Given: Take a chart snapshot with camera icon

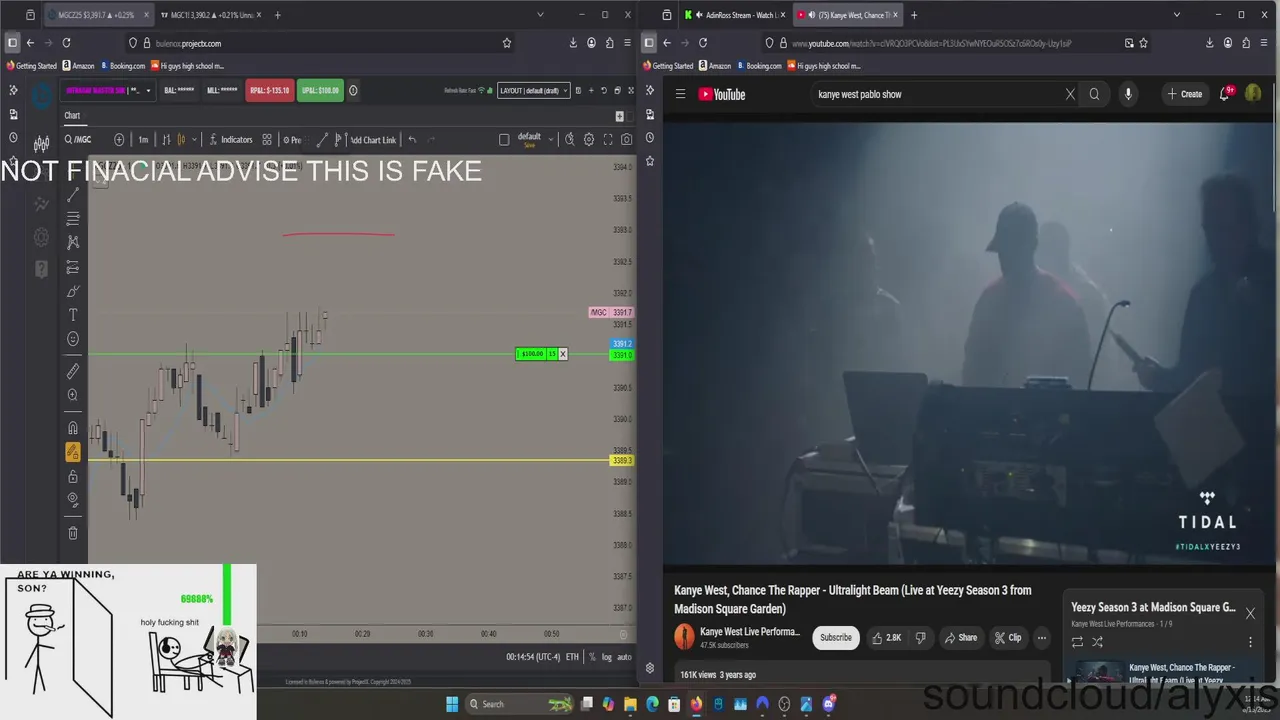Looking at the screenshot, I should (627, 140).
